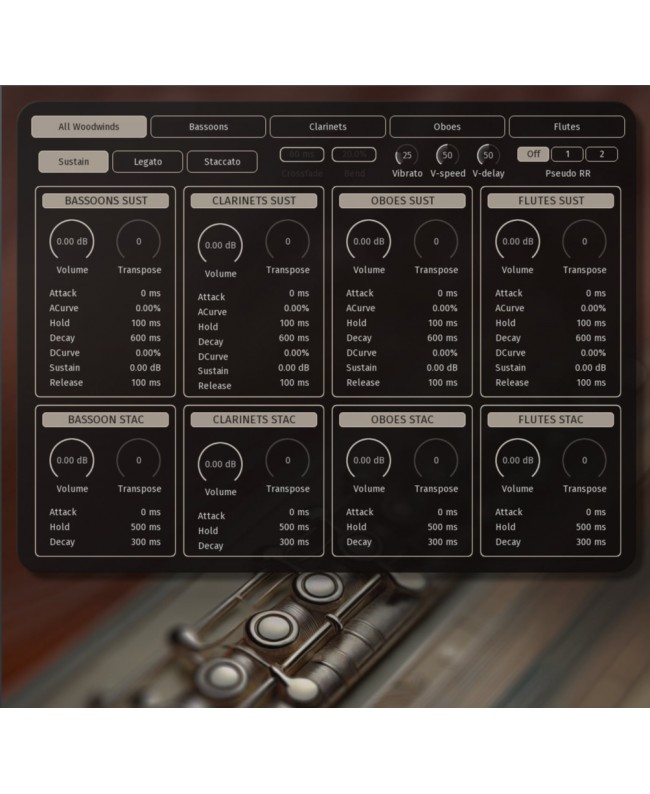Image resolution: width=650 pixels, height=794 pixels.
Task: Click Flutes Sust Attack value 0 ms
Action: (596, 293)
